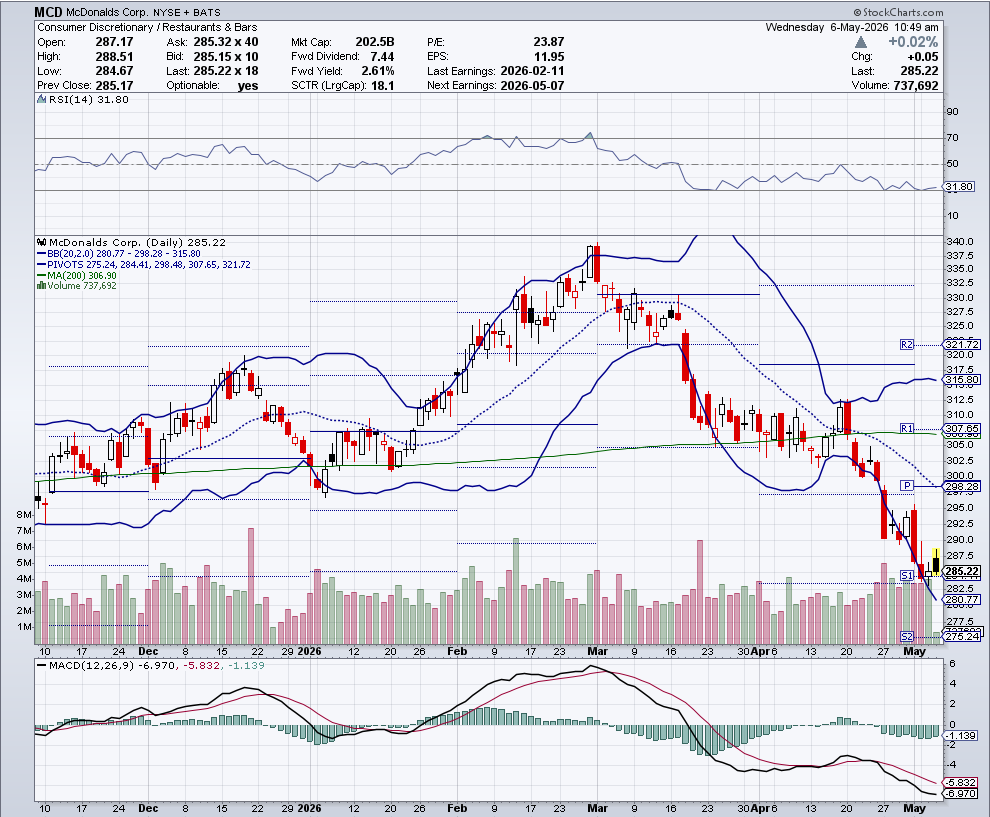Click the RSI indicator icon beside RSI(14)
The image size is (990, 817).
42,99
